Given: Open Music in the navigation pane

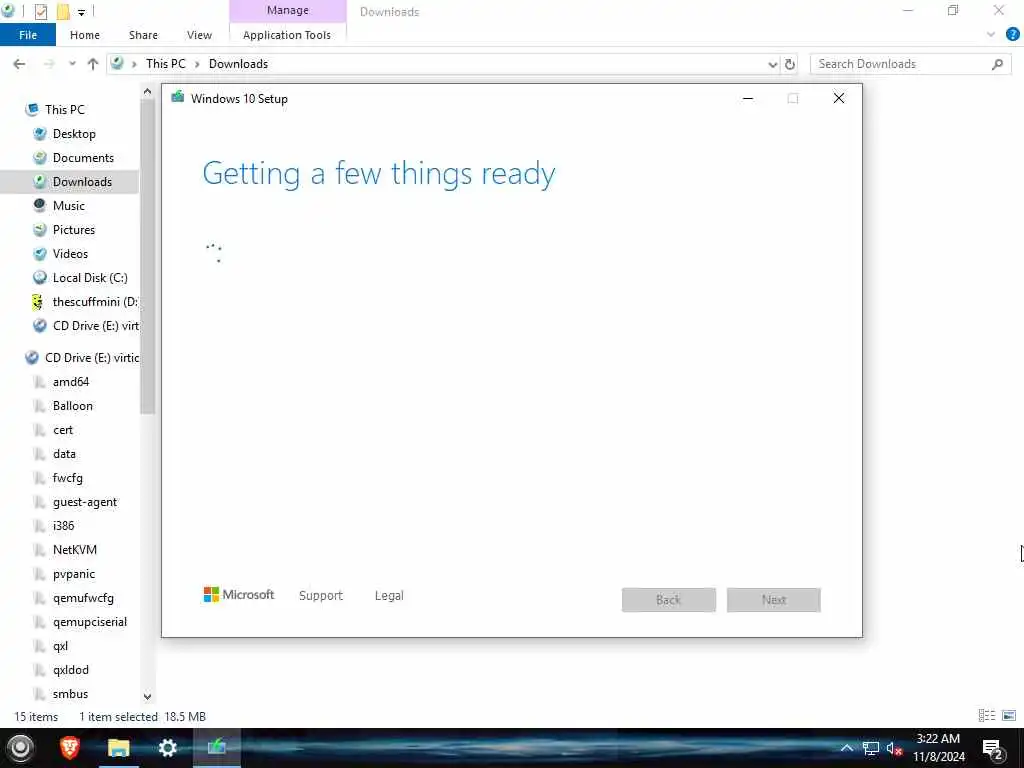Looking at the screenshot, I should click(69, 206).
